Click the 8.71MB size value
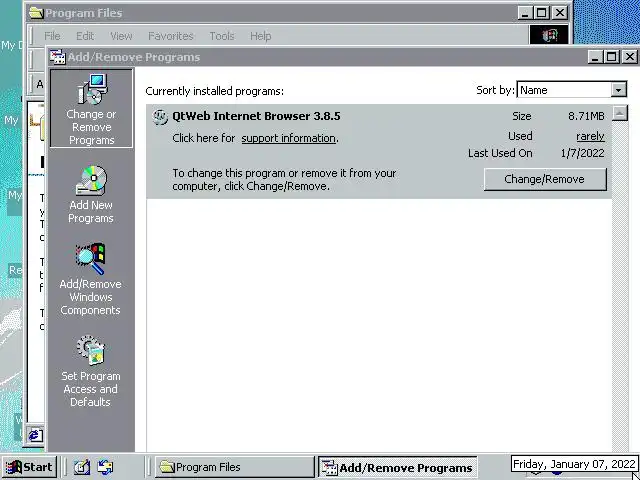 pos(586,116)
